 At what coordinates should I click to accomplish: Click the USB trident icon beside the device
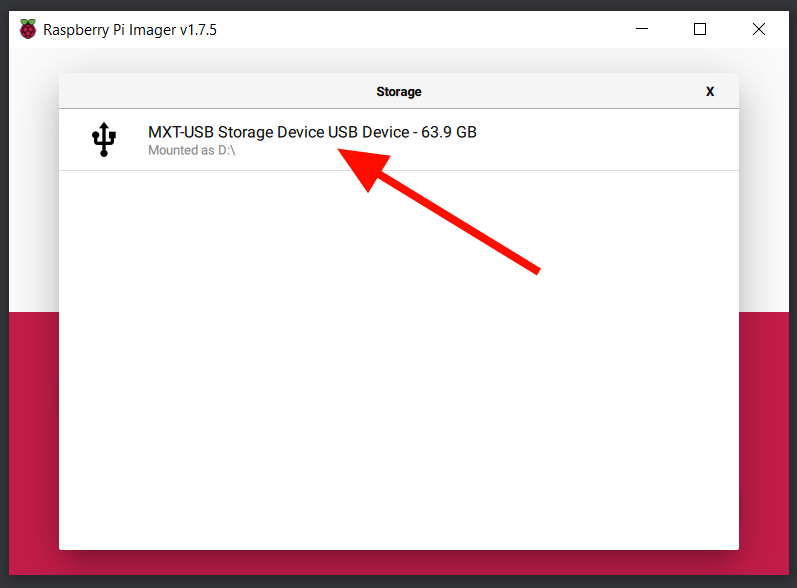point(104,139)
